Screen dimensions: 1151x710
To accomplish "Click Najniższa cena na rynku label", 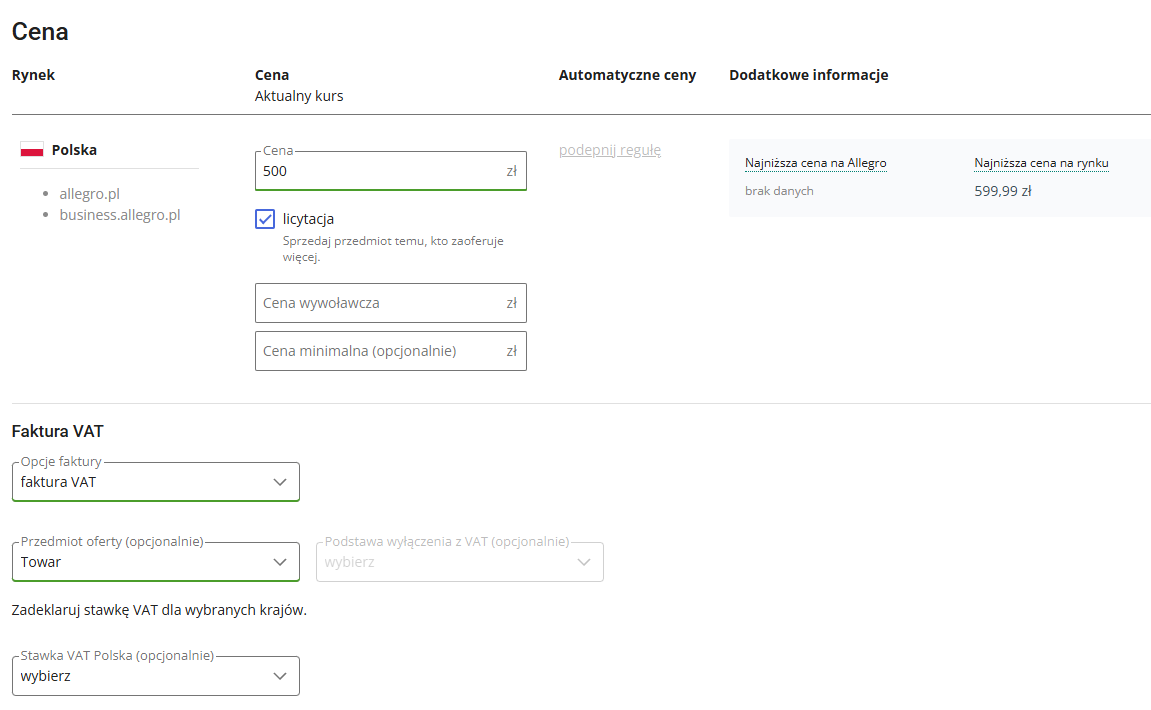I will (1041, 163).
